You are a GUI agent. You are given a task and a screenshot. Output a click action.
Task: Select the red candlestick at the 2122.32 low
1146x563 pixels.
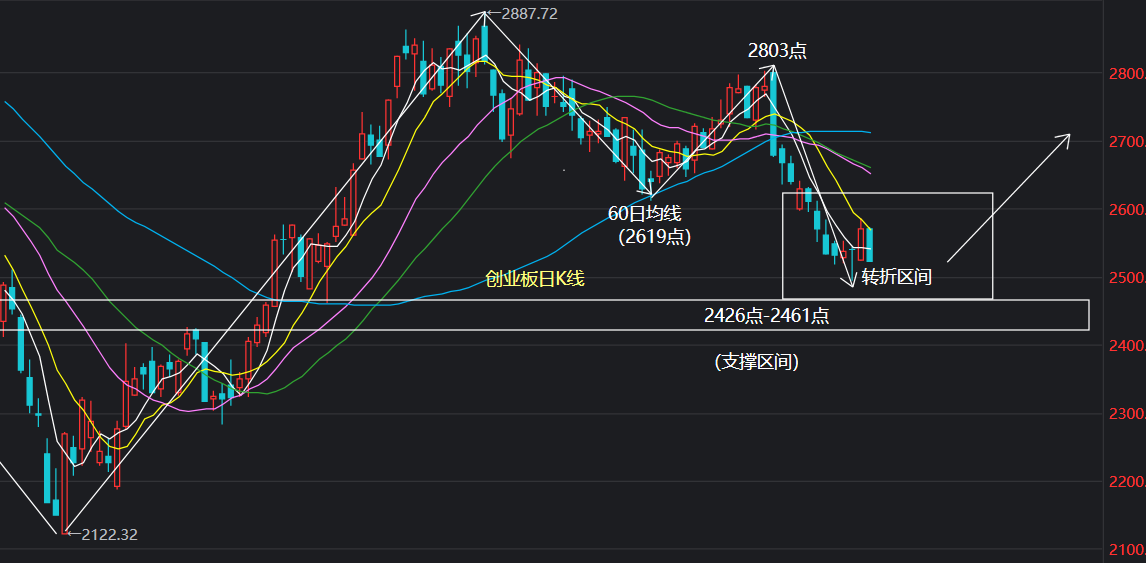click(x=65, y=483)
